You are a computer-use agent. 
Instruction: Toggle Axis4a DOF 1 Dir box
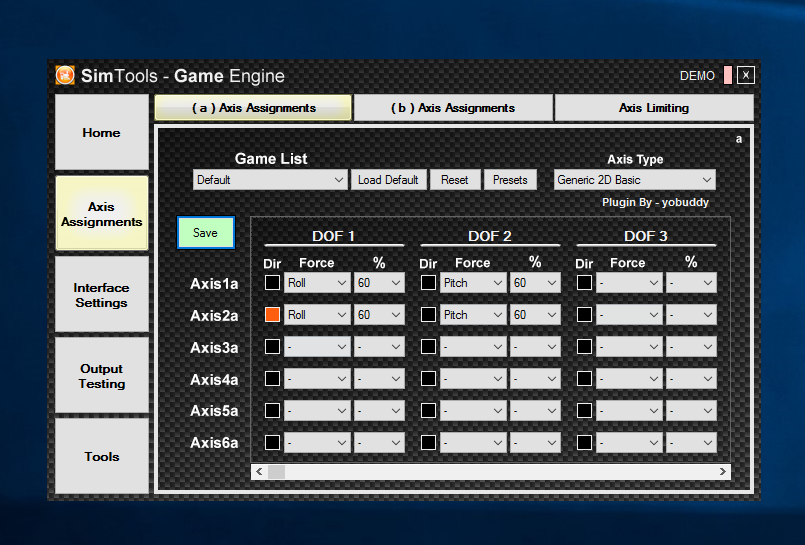click(x=272, y=379)
